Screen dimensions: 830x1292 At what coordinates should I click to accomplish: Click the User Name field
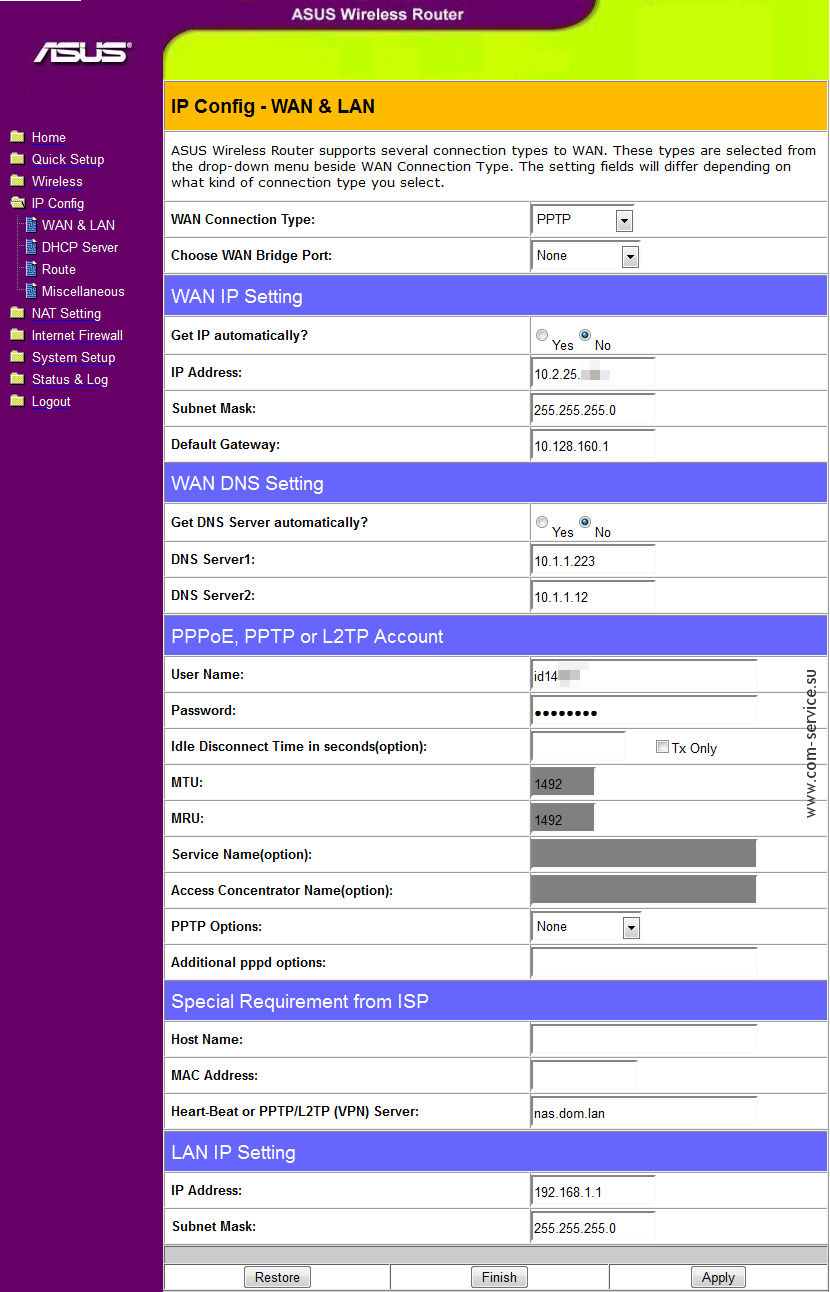(x=644, y=675)
